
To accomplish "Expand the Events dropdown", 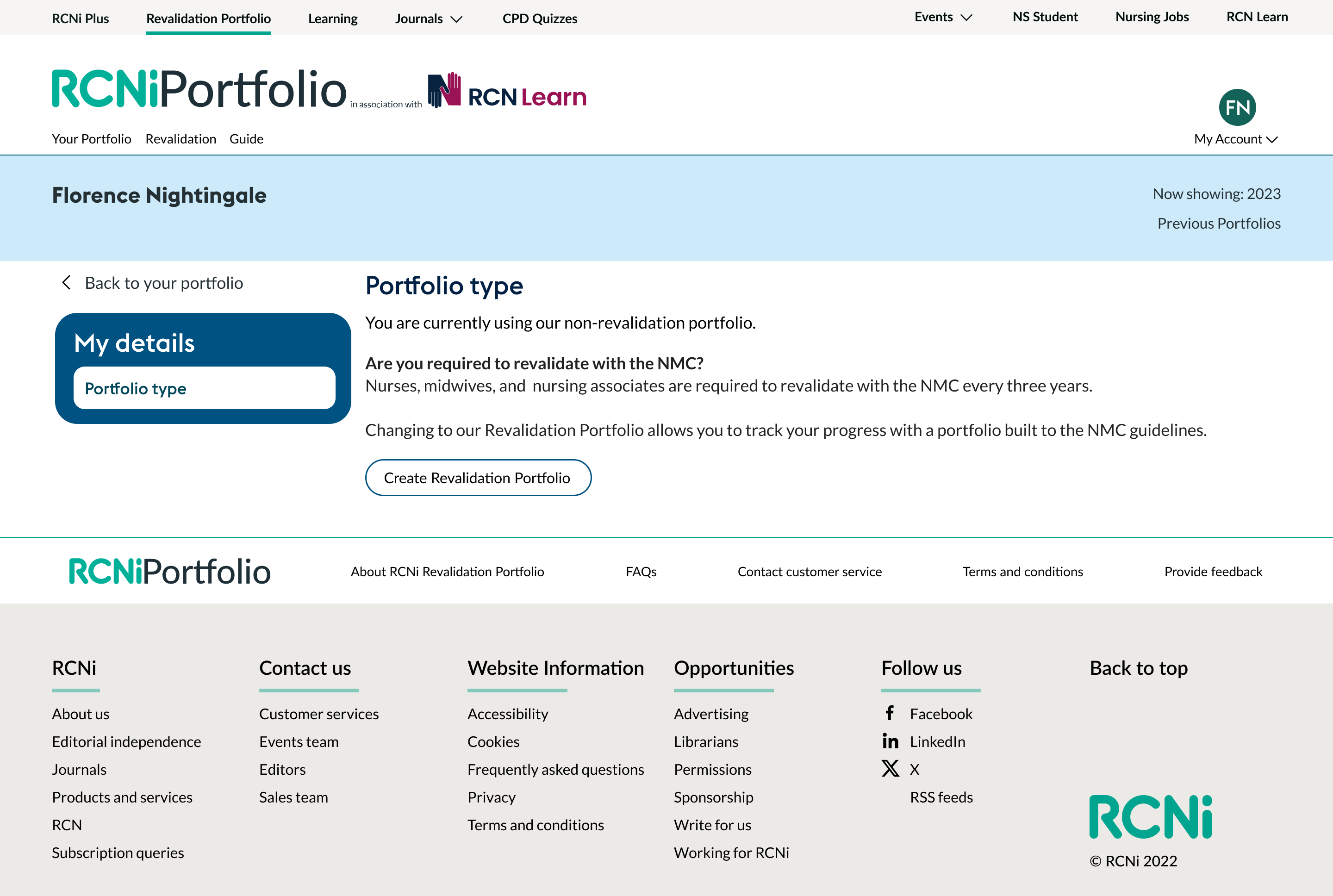I will (942, 17).
